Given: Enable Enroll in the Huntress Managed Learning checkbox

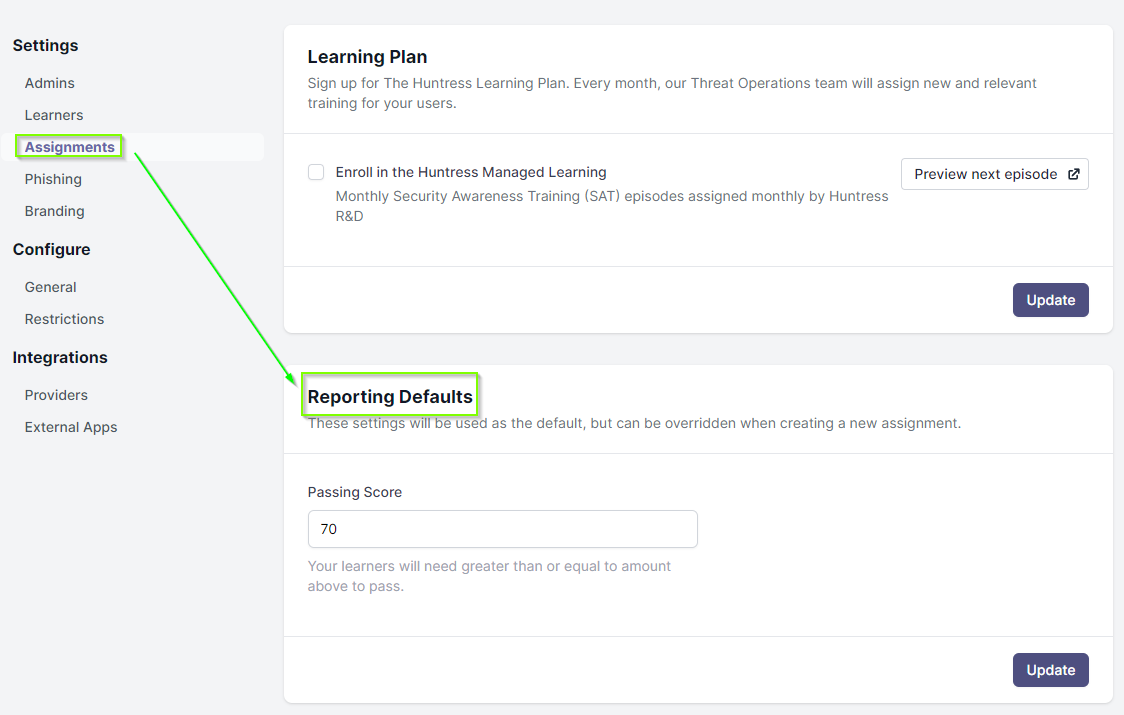Looking at the screenshot, I should pos(316,172).
